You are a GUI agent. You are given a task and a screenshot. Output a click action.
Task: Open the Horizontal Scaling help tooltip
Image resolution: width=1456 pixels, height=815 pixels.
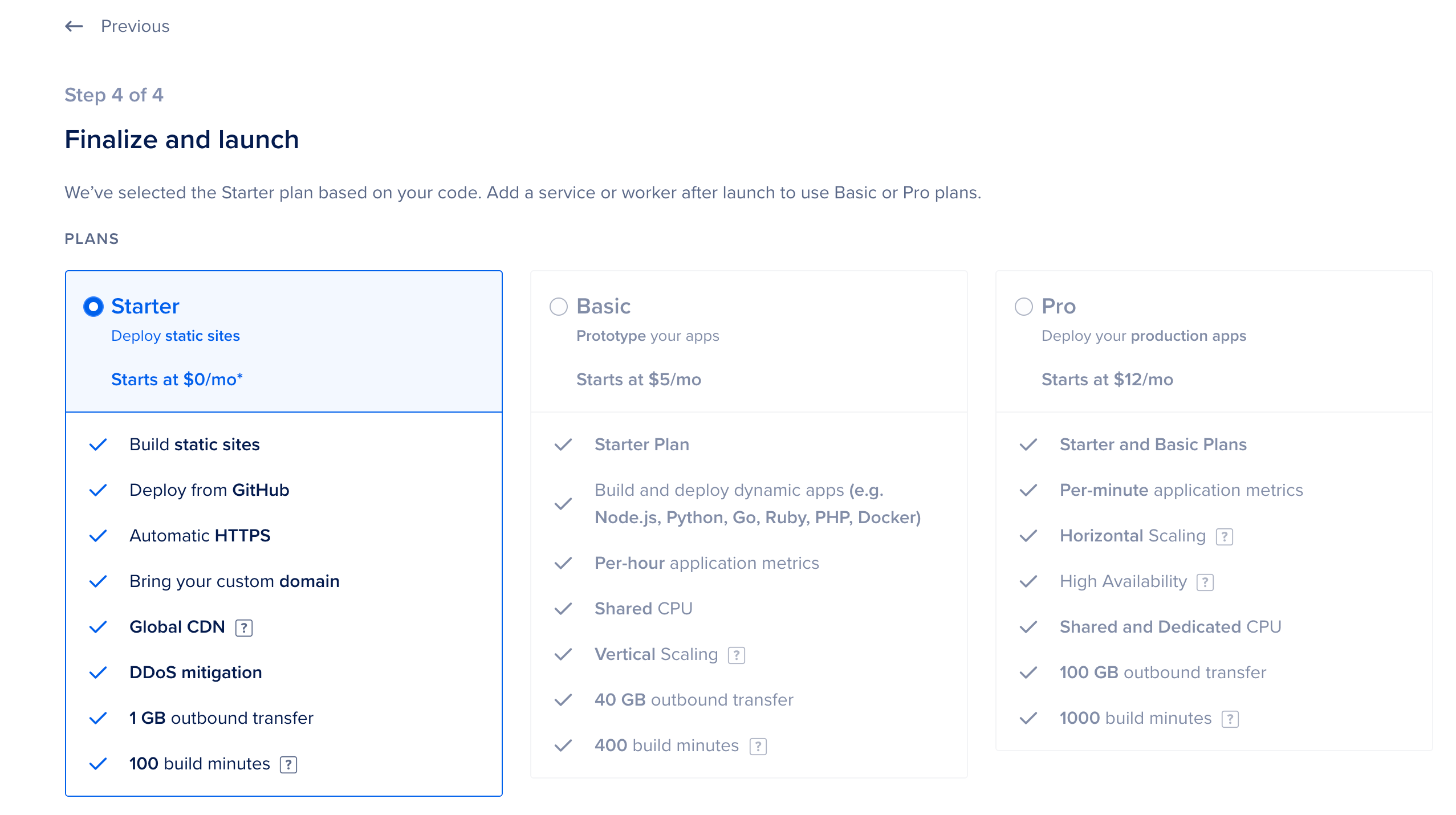(1225, 536)
